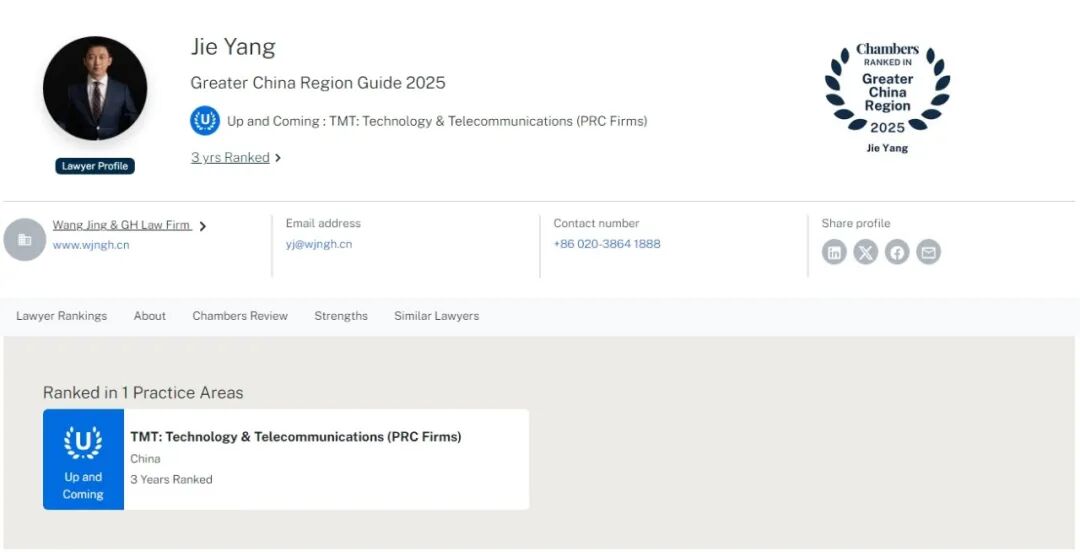Click Jie Yang's profile photo
Image resolution: width=1080 pixels, height=552 pixels.
tap(95, 89)
